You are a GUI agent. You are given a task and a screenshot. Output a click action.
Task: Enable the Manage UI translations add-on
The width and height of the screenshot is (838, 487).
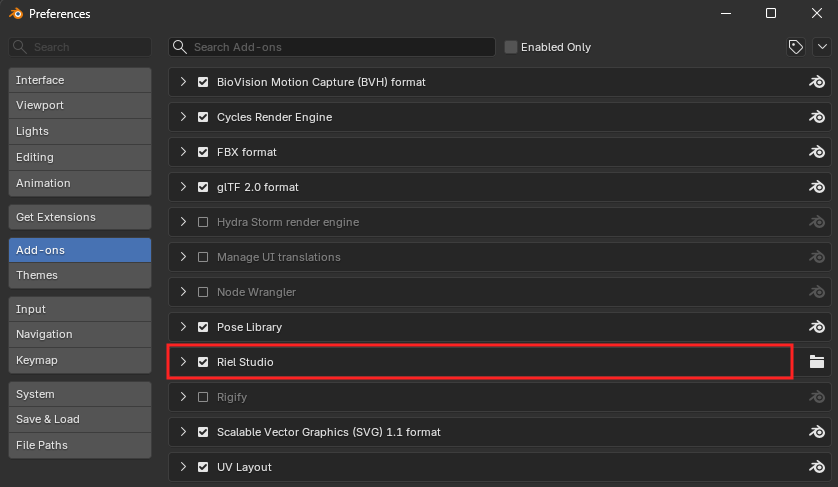pos(203,257)
